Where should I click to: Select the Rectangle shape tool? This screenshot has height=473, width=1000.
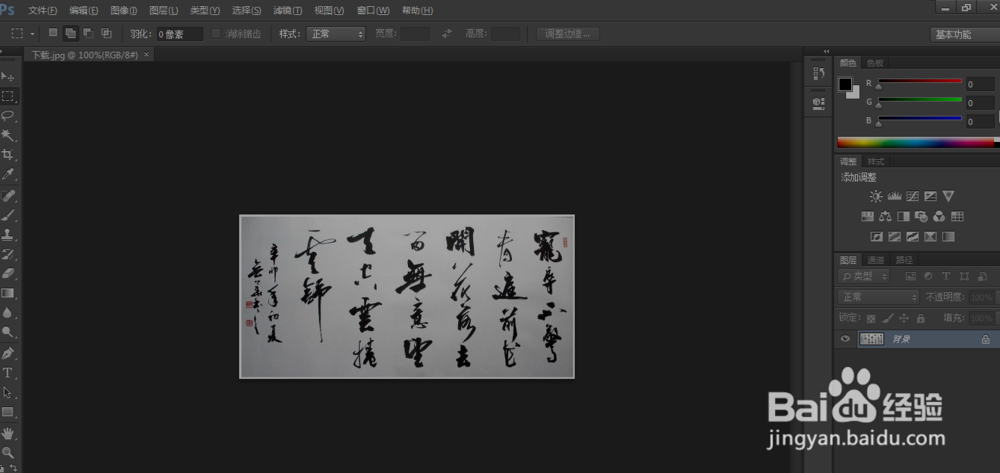point(8,412)
